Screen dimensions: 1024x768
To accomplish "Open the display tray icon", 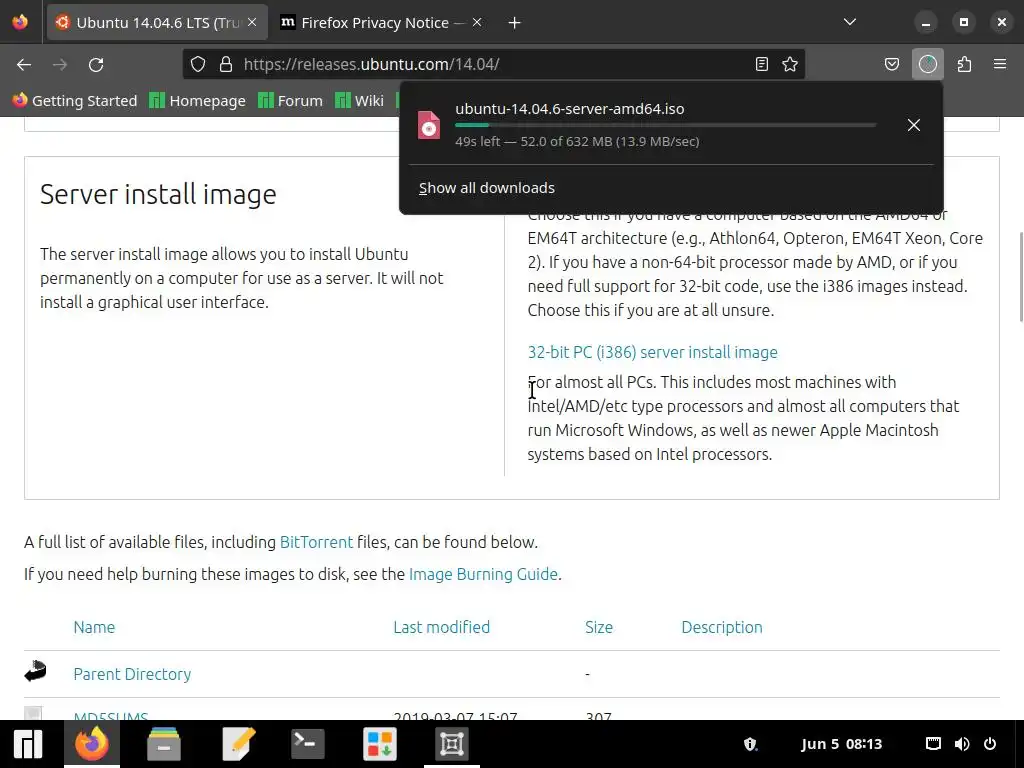I will 933,744.
